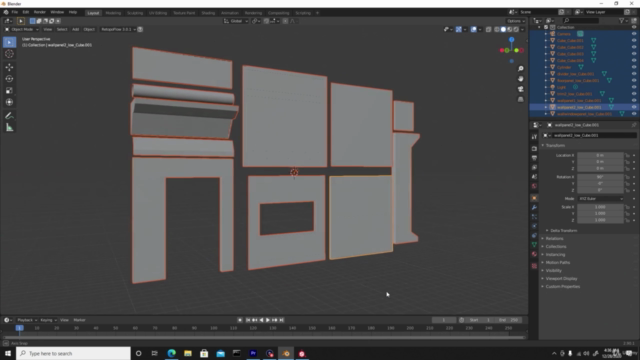Hide the Light object in outliner
The image size is (640, 360).
pyautogui.click(x=634, y=87)
